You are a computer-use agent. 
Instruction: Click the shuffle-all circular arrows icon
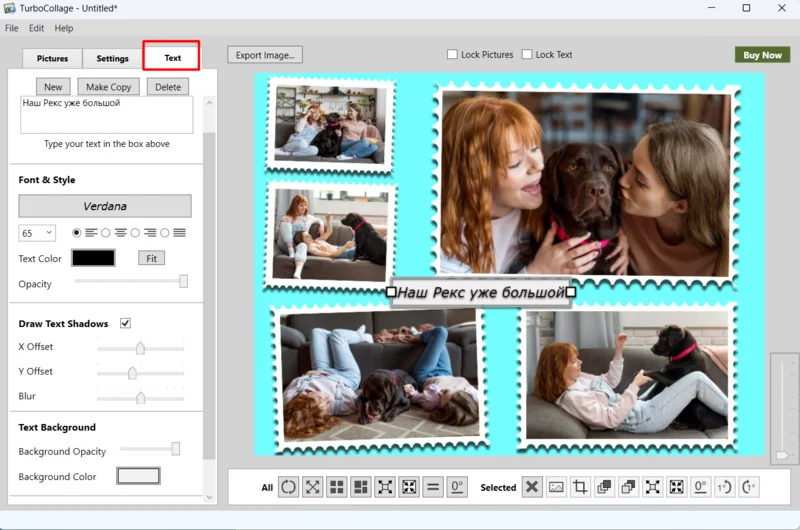288,487
